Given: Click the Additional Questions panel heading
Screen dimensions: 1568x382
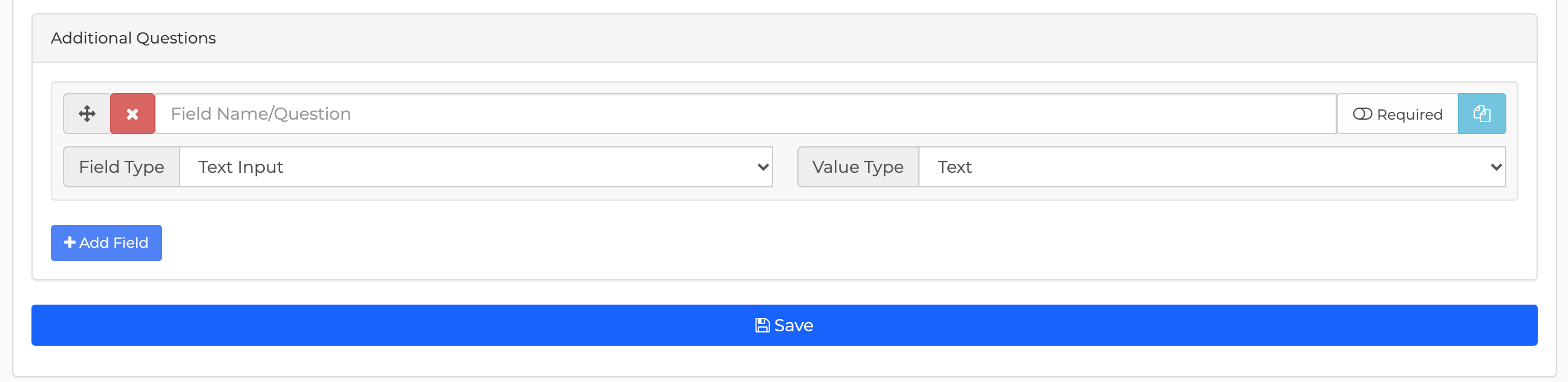Looking at the screenshot, I should [x=133, y=37].
